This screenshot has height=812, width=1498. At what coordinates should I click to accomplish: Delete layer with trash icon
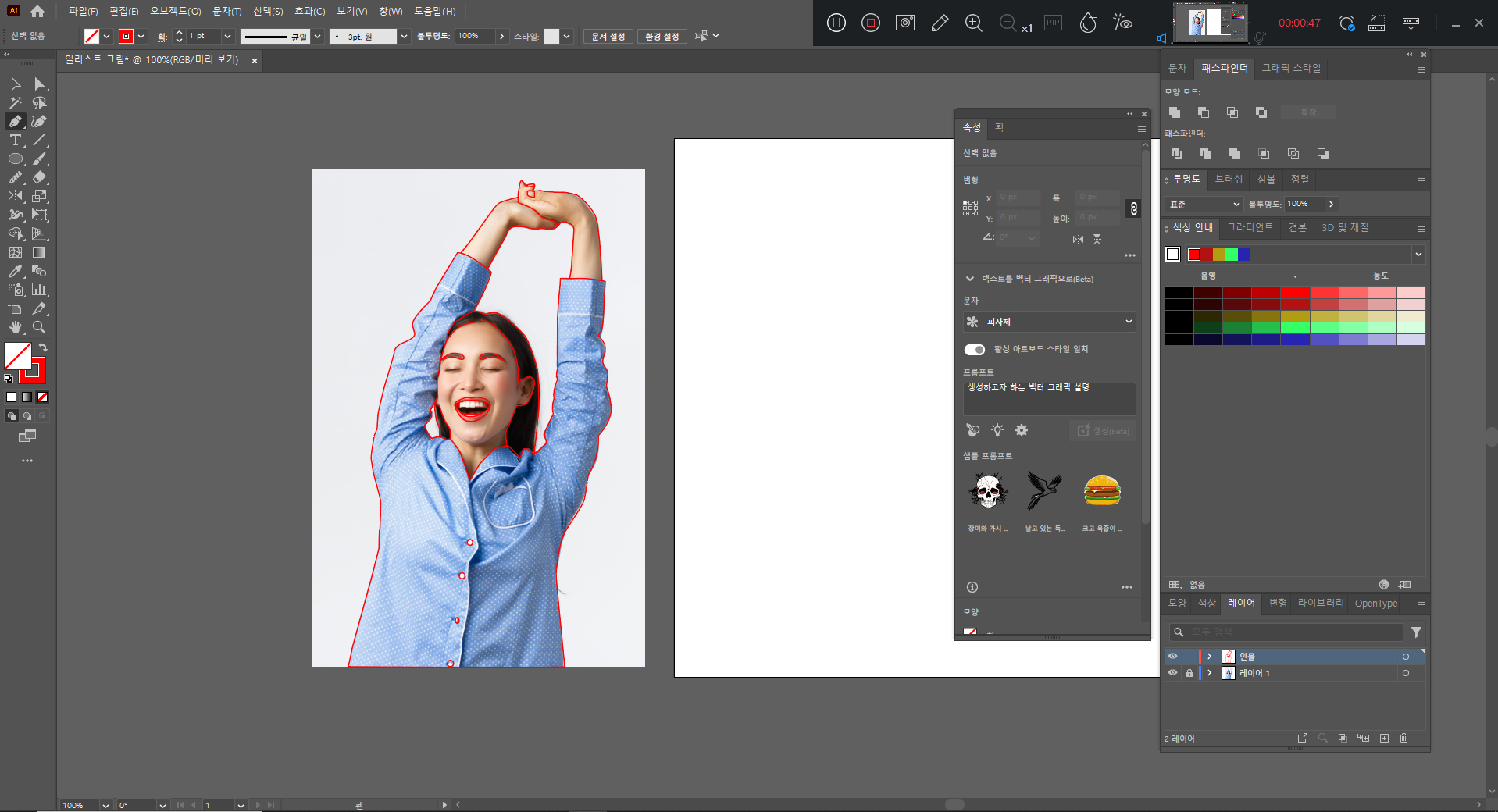click(1403, 738)
